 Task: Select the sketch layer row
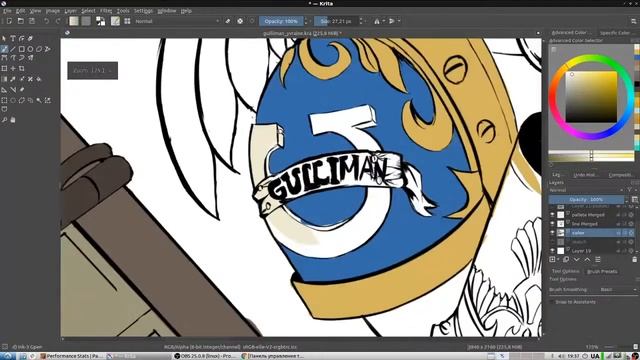coord(591,242)
